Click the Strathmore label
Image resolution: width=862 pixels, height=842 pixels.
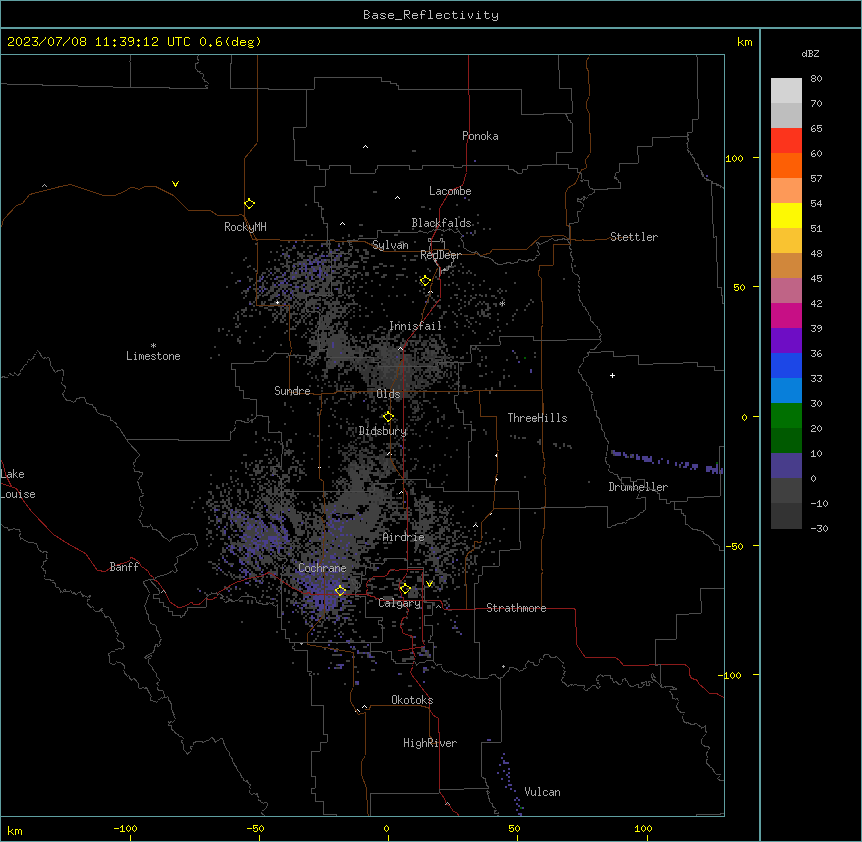516,608
